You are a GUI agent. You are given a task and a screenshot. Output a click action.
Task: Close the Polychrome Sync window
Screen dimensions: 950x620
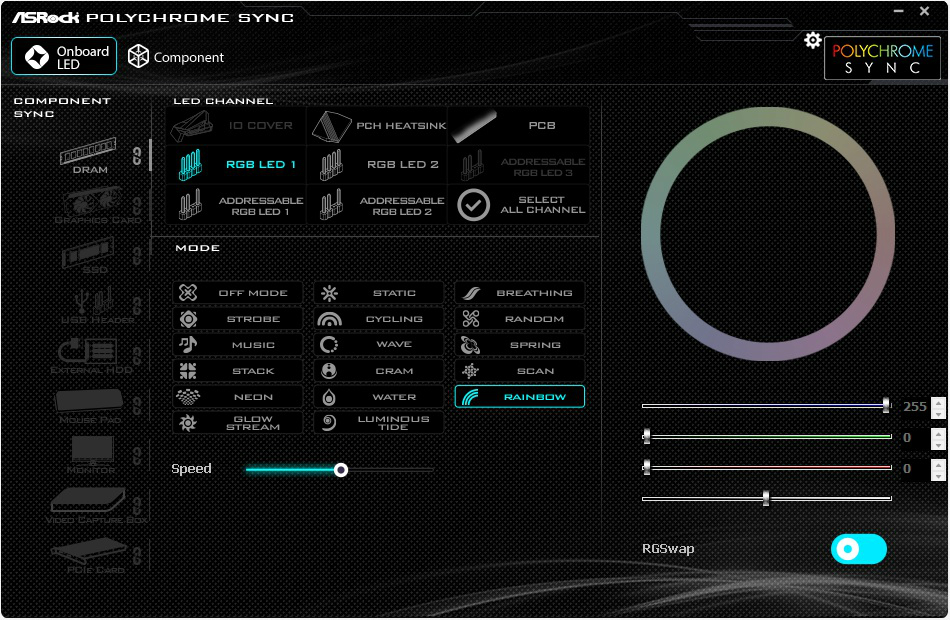click(x=925, y=11)
